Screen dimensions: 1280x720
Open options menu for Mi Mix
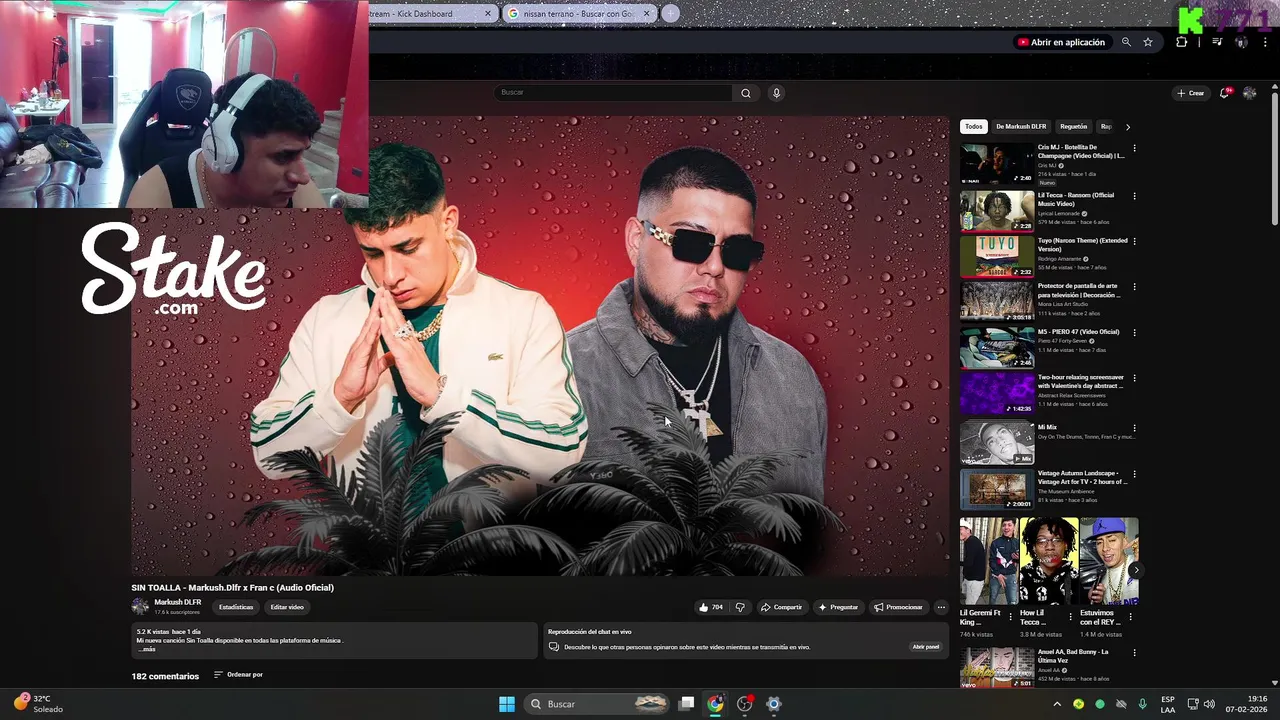coord(1134,428)
